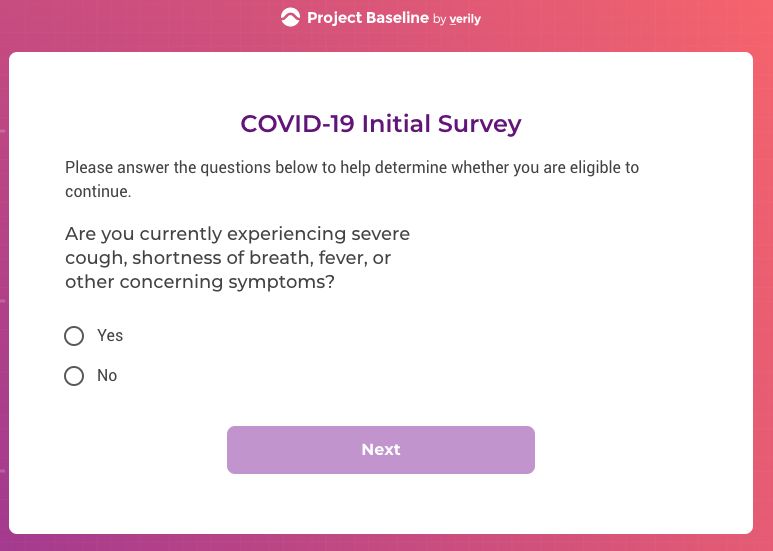Click the "verily" brand name in header
The height and width of the screenshot is (551, 773).
466,18
